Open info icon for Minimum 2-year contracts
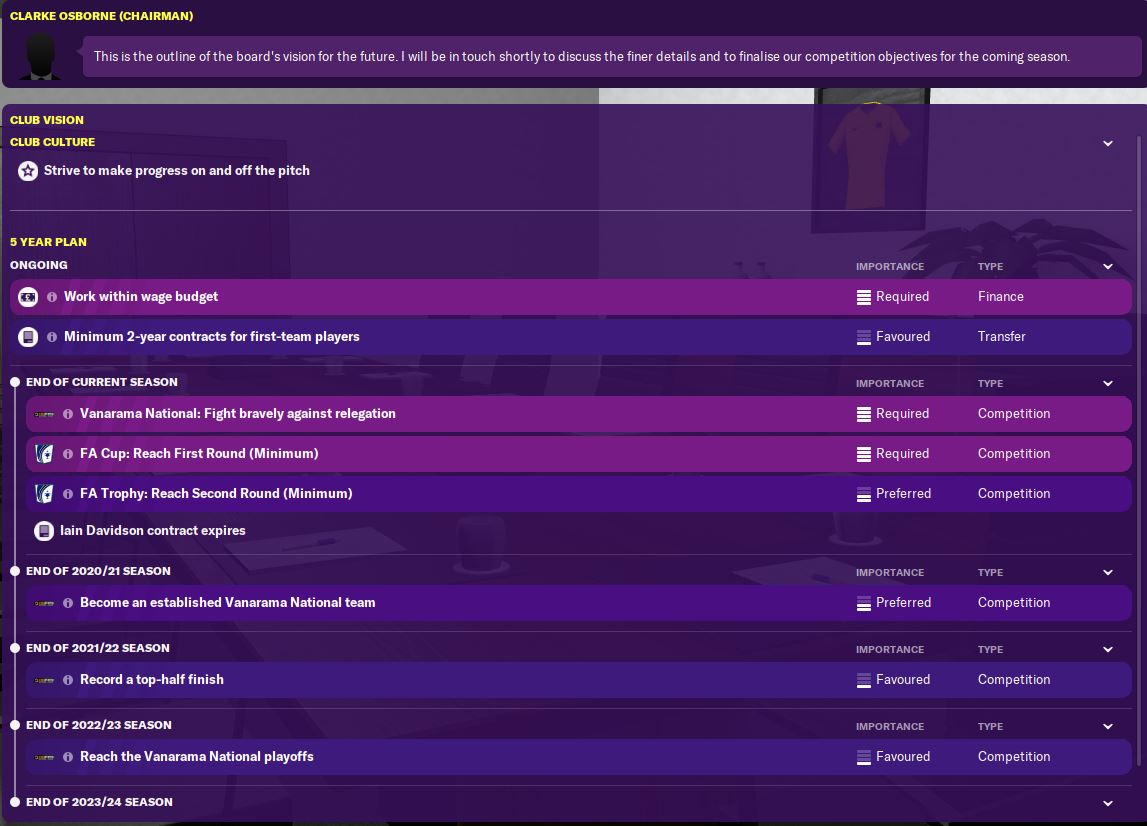This screenshot has width=1147, height=826. (52, 337)
